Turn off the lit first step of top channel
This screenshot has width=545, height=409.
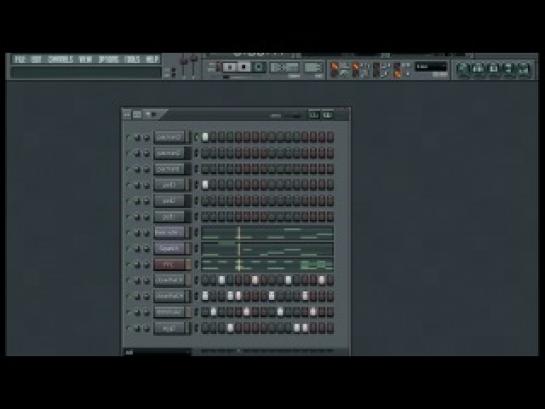pyautogui.click(x=205, y=137)
